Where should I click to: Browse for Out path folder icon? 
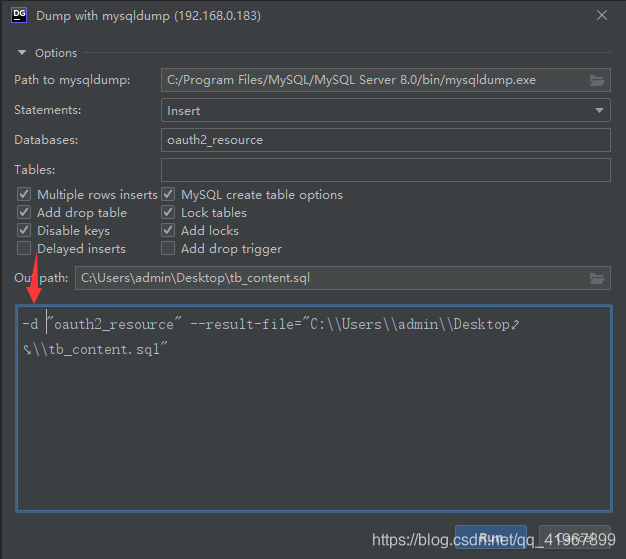[597, 278]
